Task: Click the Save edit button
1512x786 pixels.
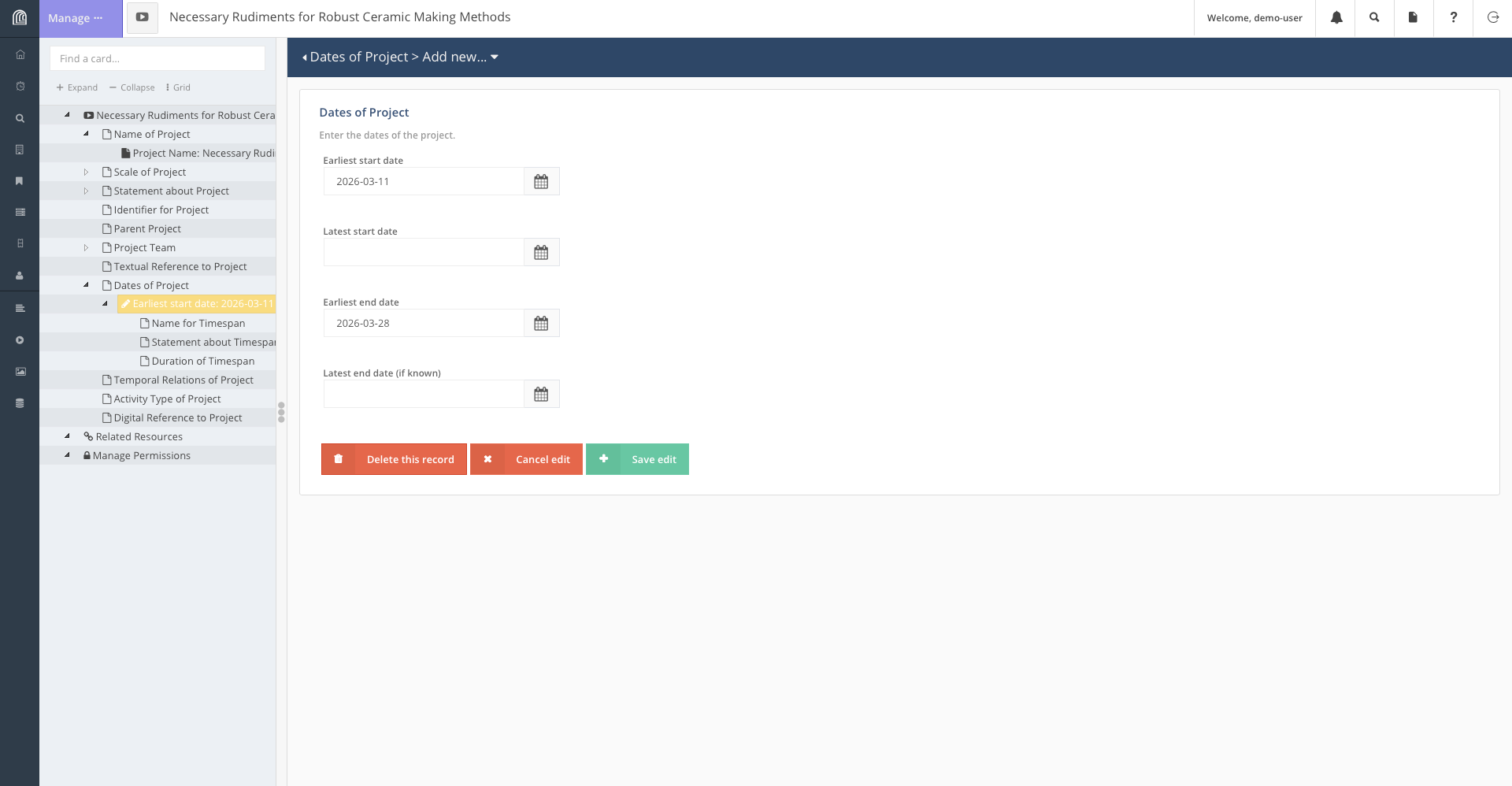Action: click(x=637, y=459)
